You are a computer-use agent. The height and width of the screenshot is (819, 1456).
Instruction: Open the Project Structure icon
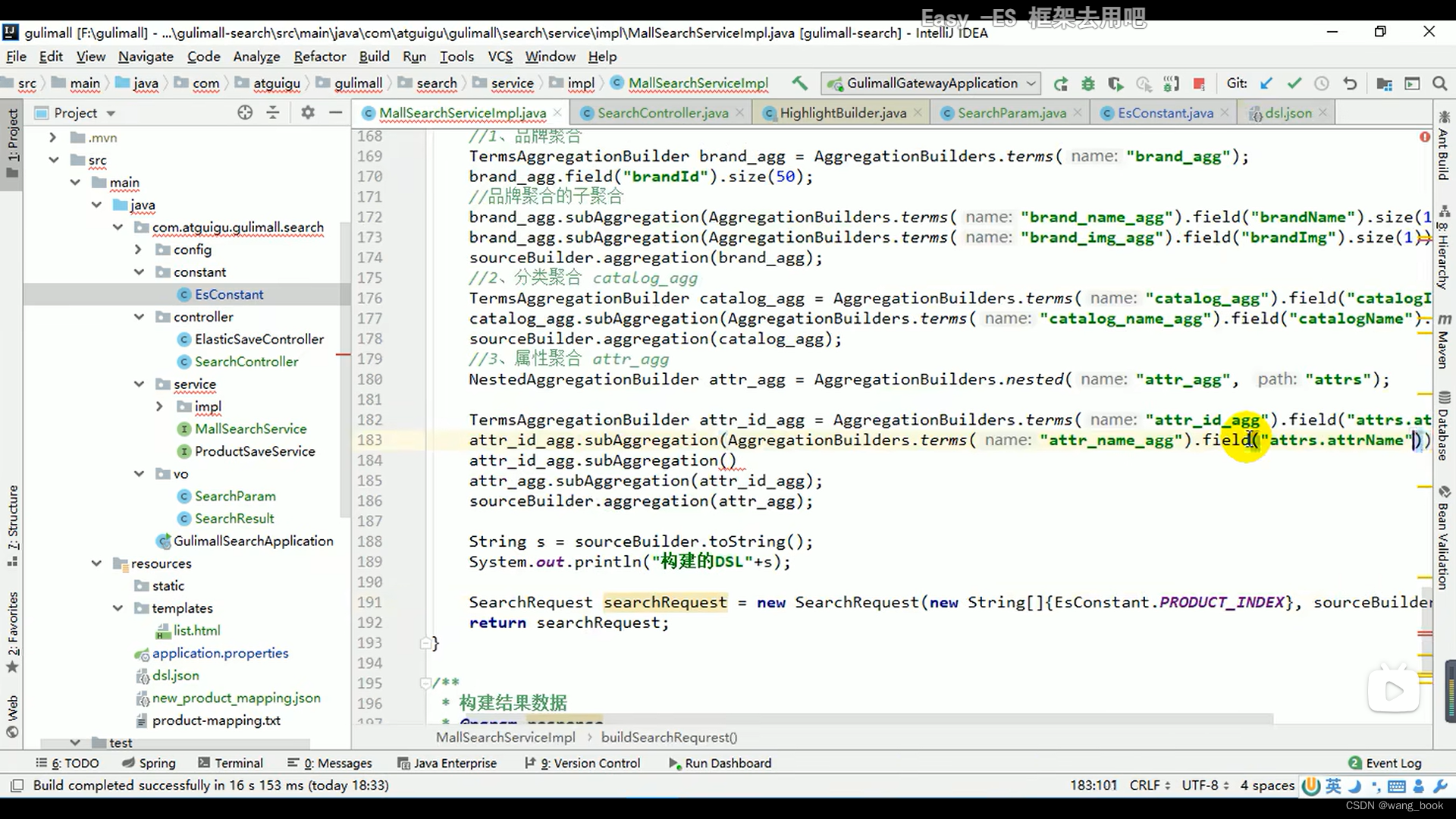[x=1385, y=83]
